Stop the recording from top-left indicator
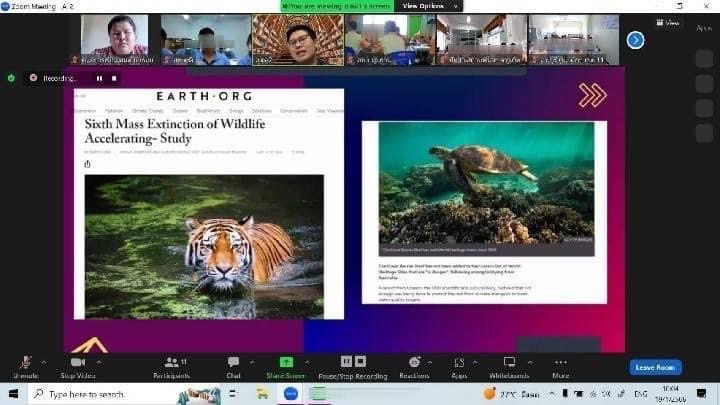Screen dimensions: 720x405 [114, 78]
